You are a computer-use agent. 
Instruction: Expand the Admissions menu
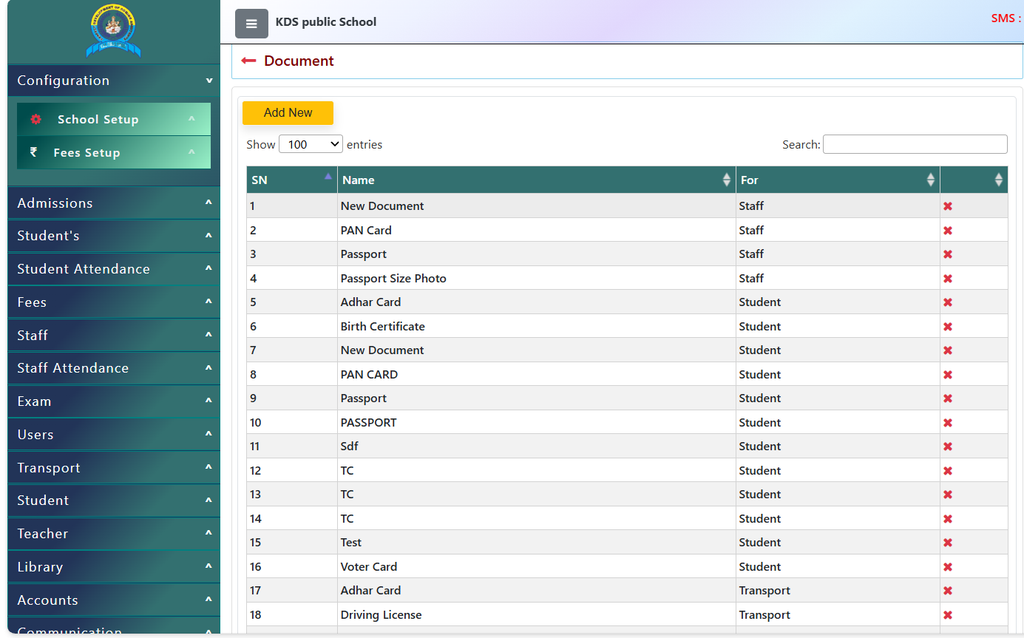tap(114, 203)
